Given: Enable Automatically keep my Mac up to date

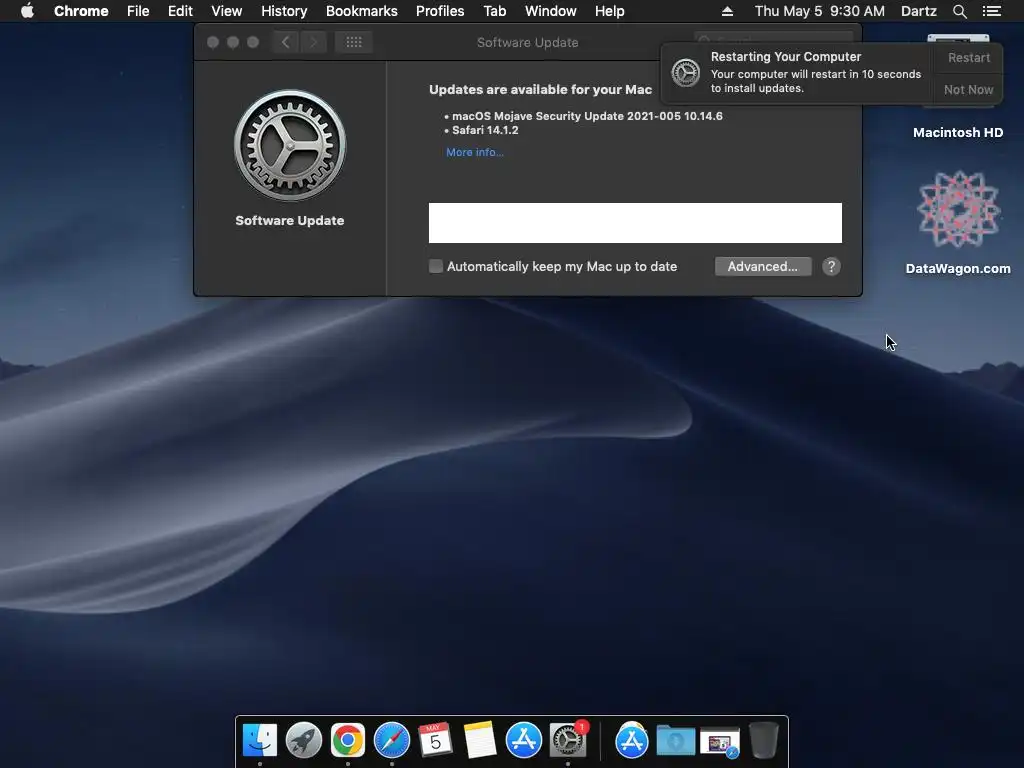Looking at the screenshot, I should pos(436,266).
